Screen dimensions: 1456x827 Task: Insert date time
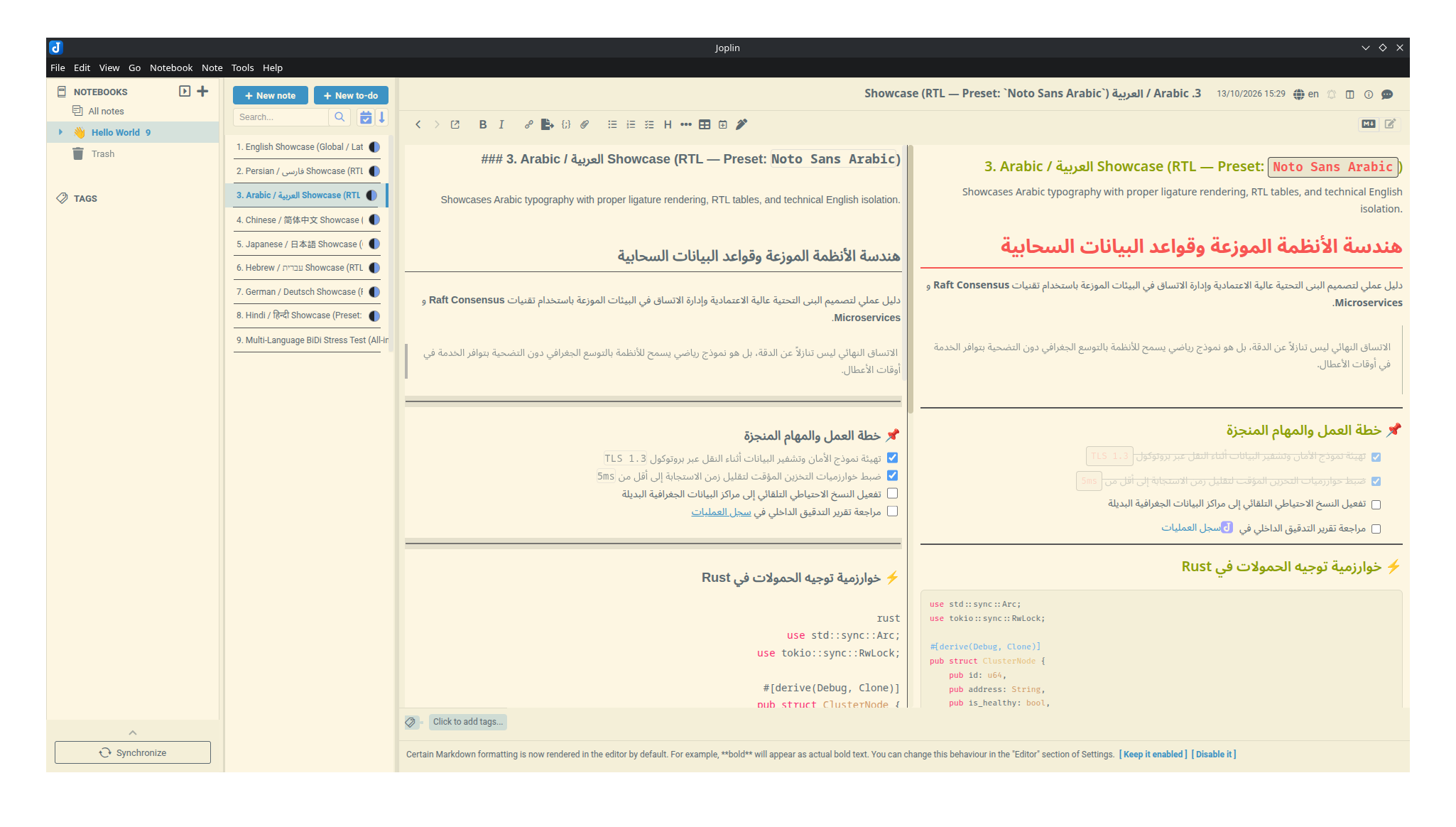723,125
